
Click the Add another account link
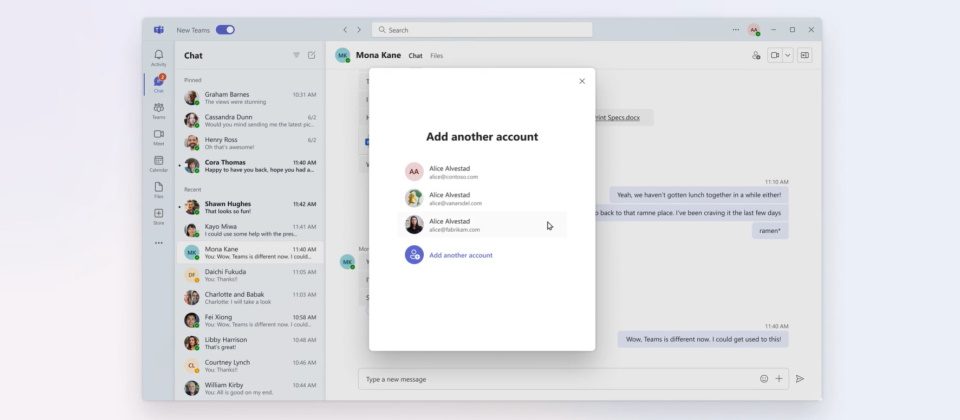(x=460, y=255)
